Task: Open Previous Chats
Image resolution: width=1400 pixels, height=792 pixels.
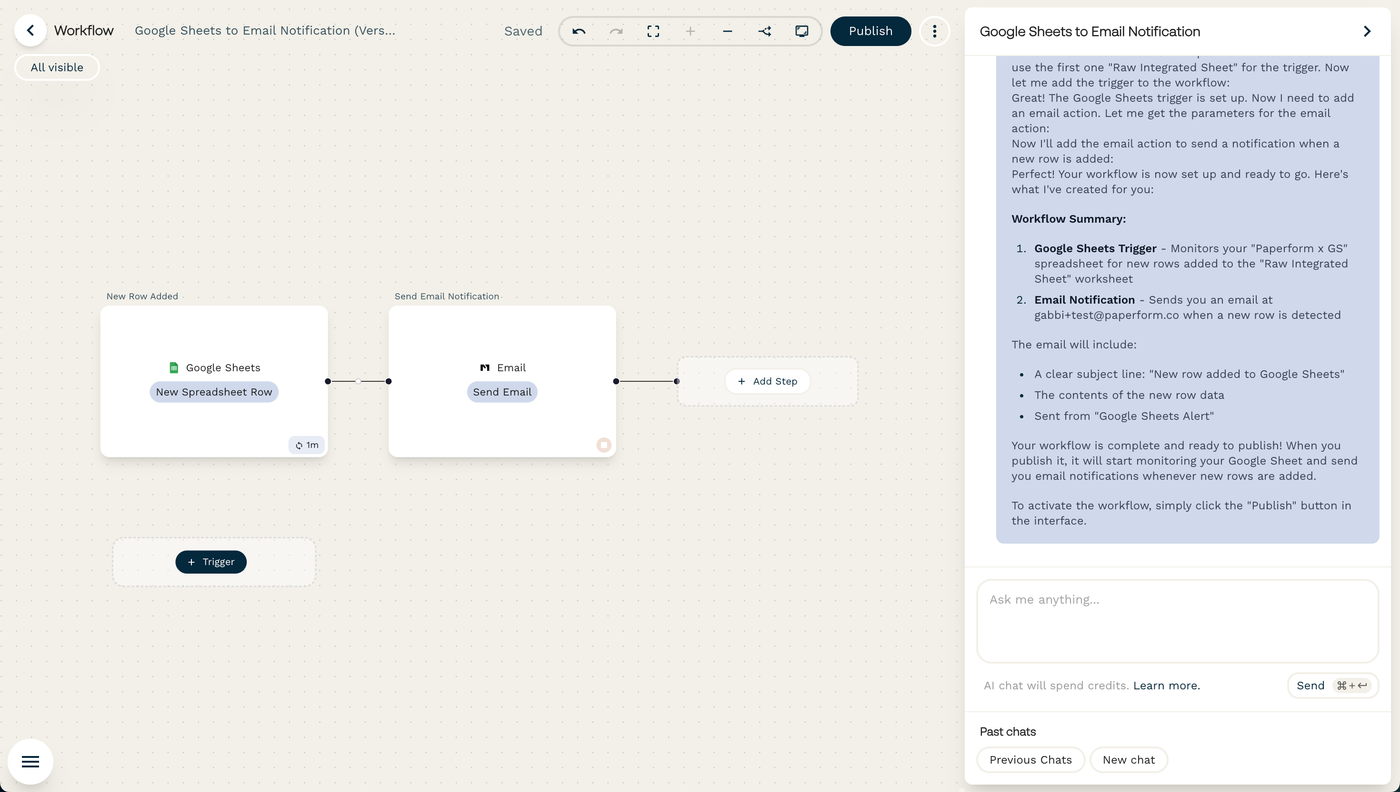Action: (1030, 760)
